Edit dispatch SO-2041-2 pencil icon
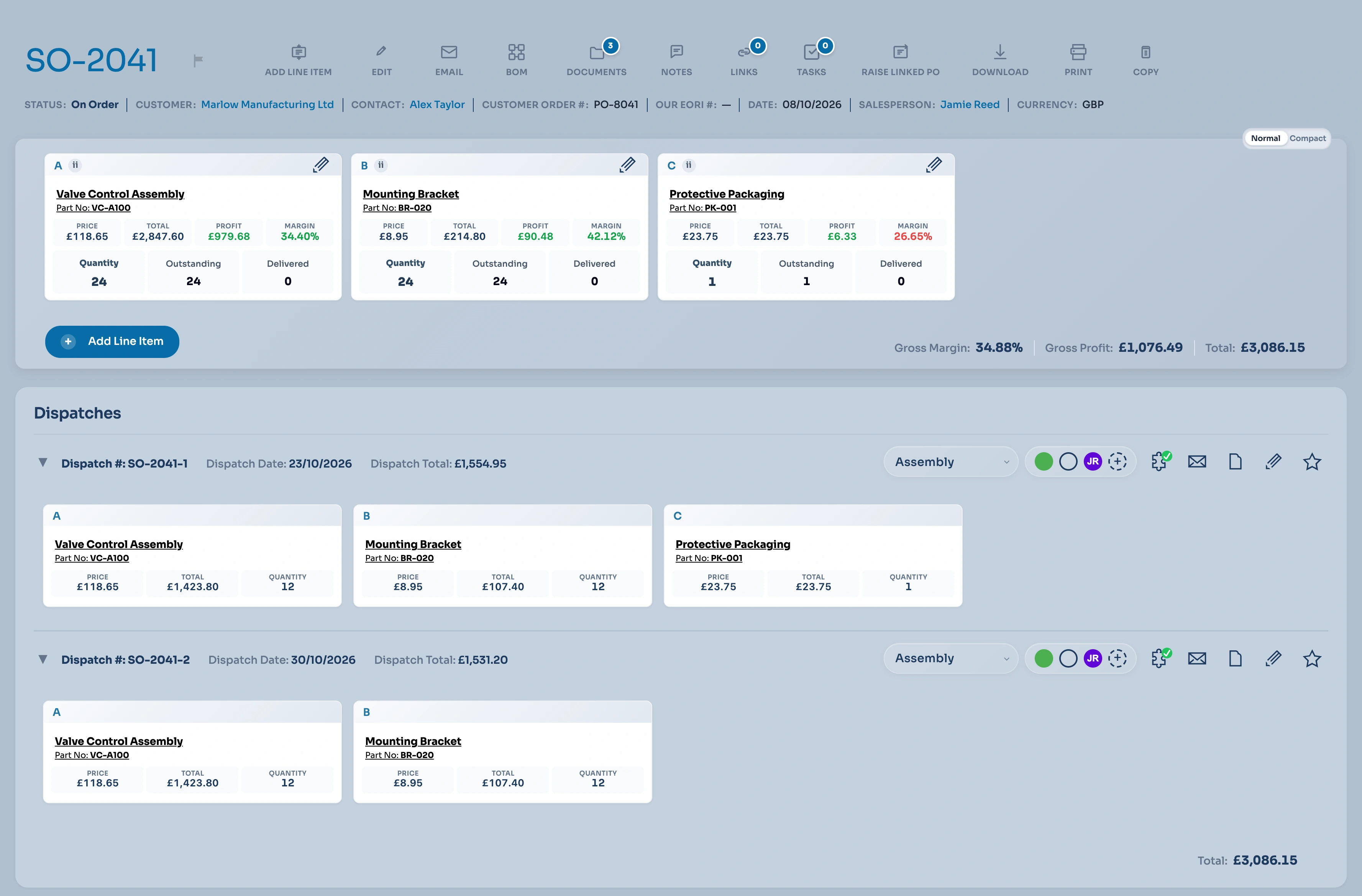The height and width of the screenshot is (896, 1362). pos(1273,658)
